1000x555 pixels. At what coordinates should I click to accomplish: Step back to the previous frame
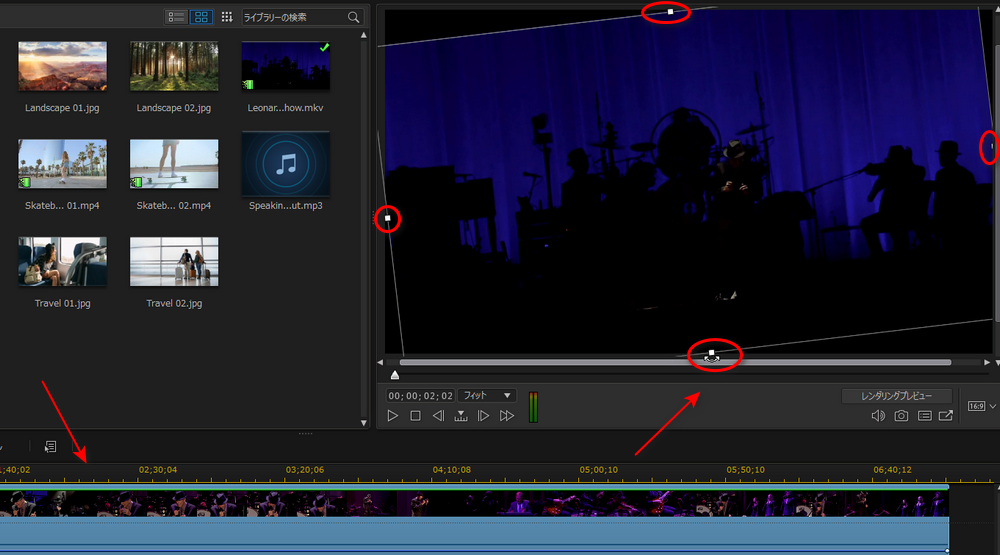pyautogui.click(x=438, y=416)
